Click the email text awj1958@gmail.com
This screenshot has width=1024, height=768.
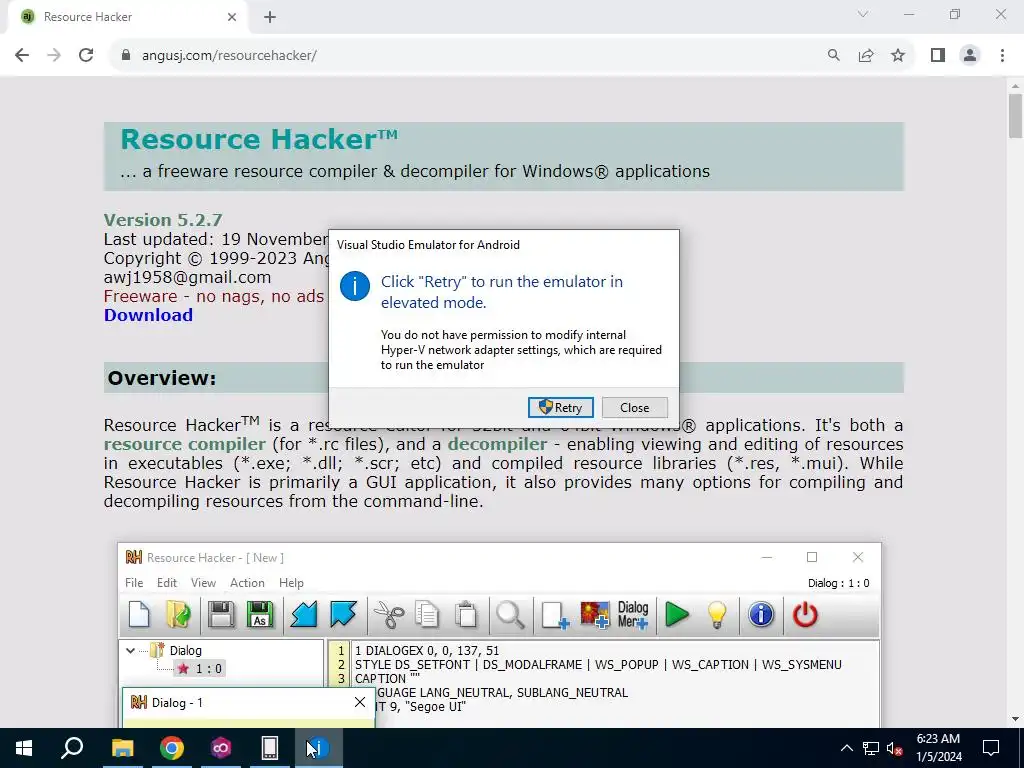pos(187,278)
